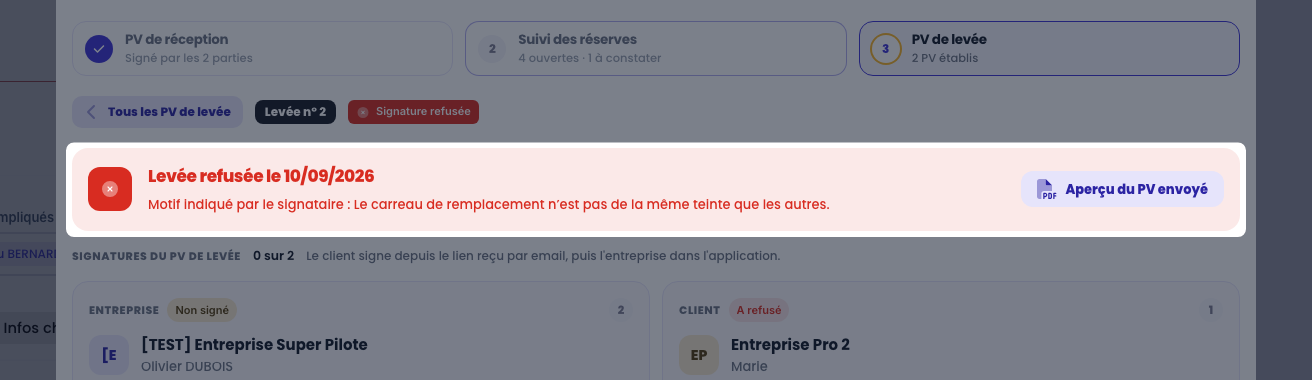Click the Signature refusée status badge
The height and width of the screenshot is (380, 1312).
(x=413, y=112)
